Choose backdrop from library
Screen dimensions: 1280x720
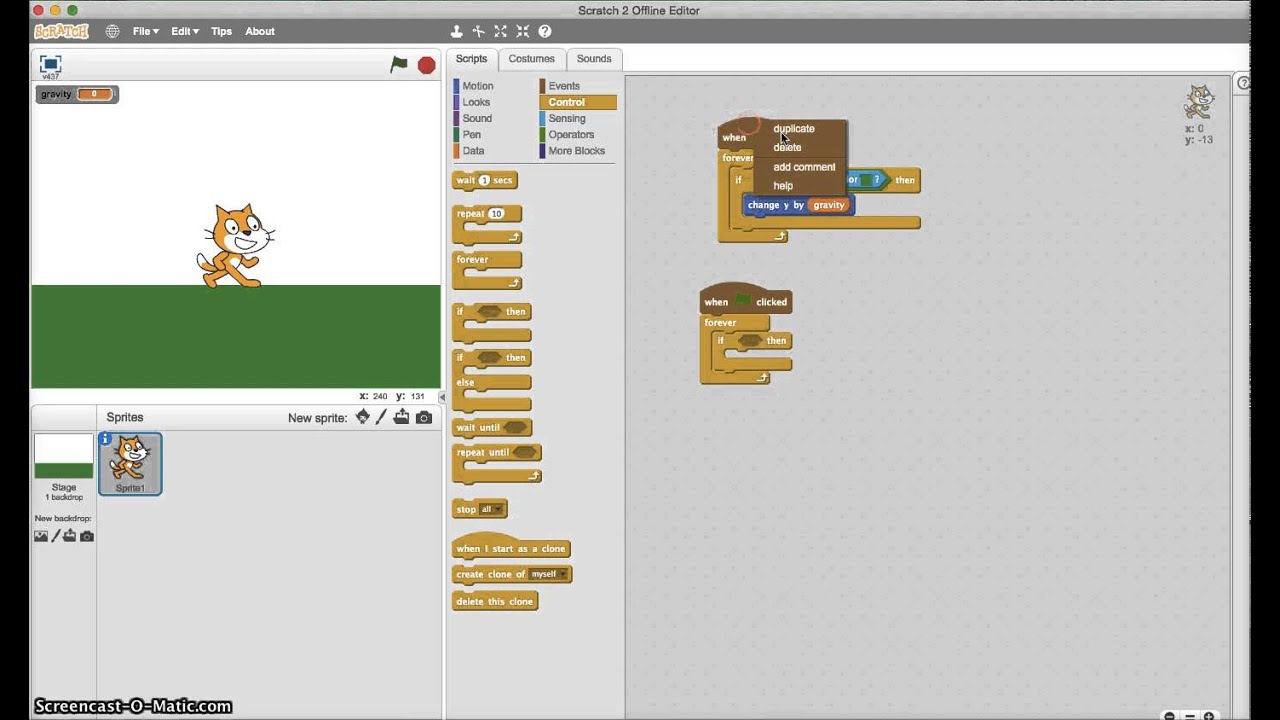tap(41, 536)
